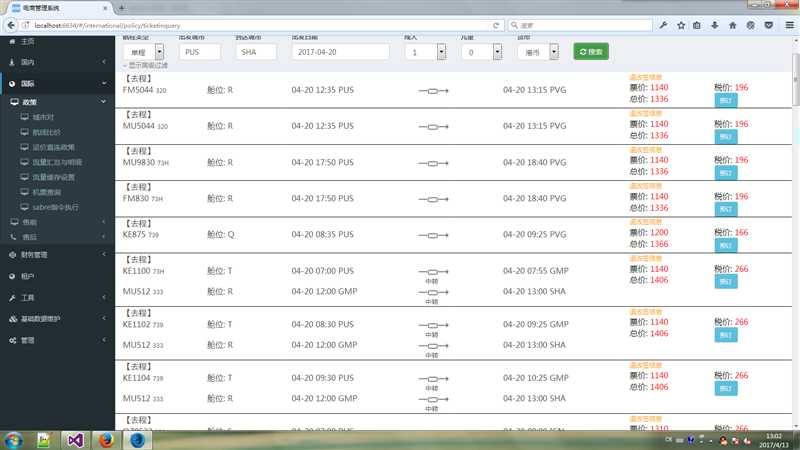Click the monitor icon beside 机票查询
800x450 pixels.
click(24, 192)
